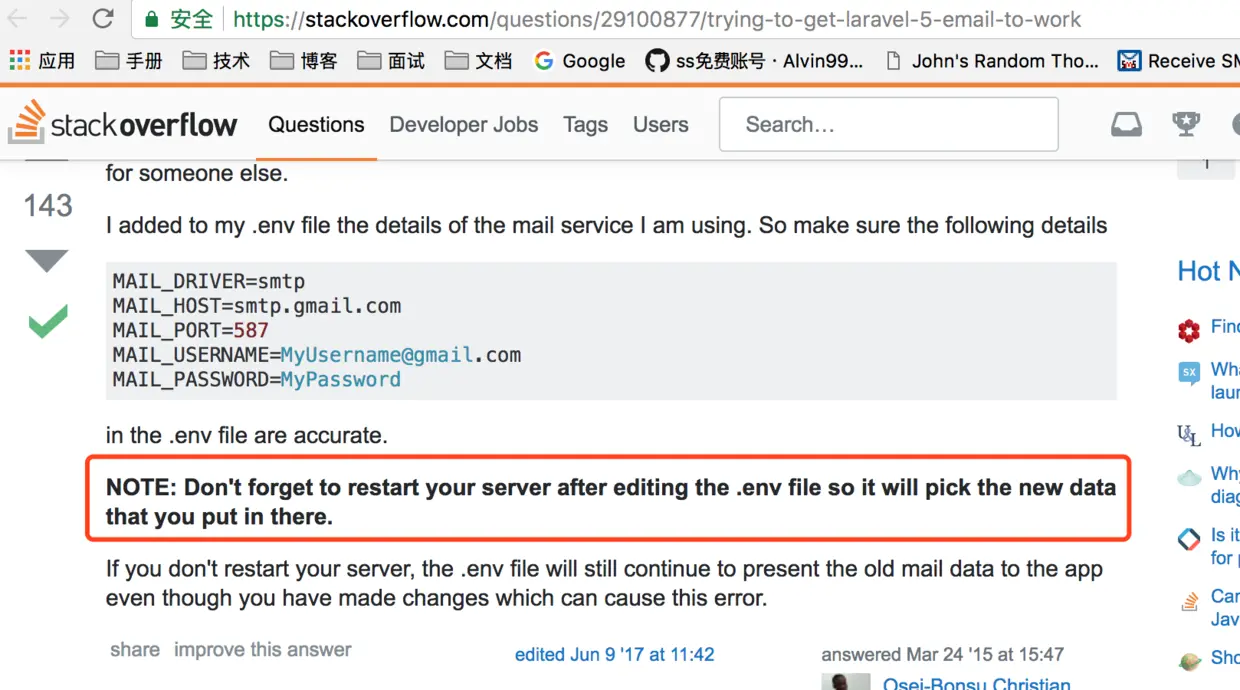Open the inbox icon in header
This screenshot has height=690, width=1240.
pyautogui.click(x=1126, y=124)
